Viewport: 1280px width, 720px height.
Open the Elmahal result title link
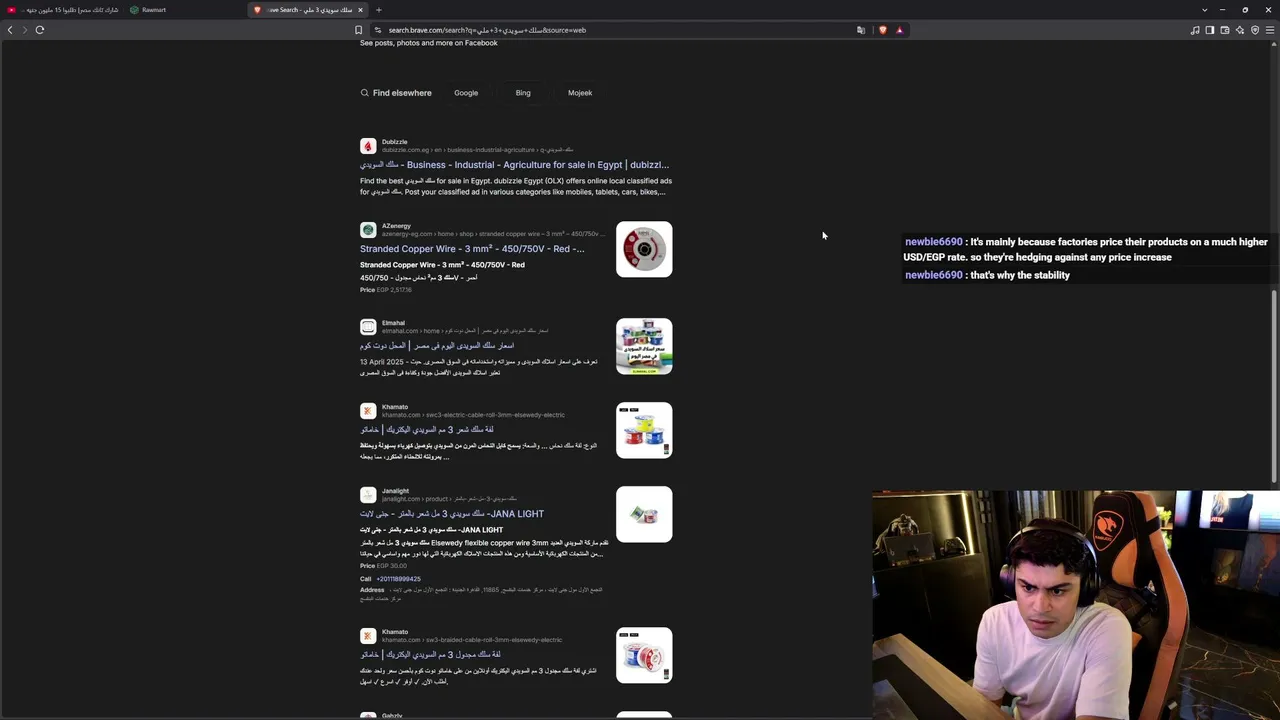(x=437, y=346)
